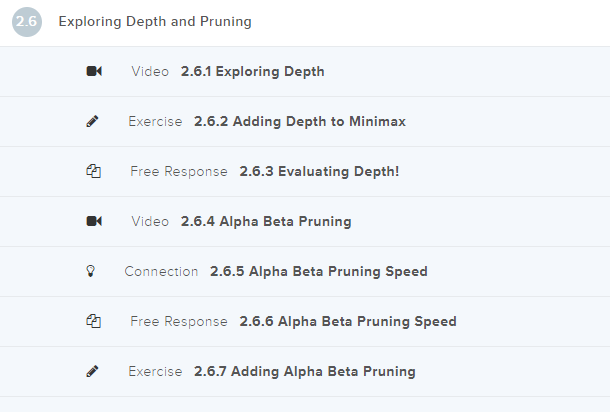Screen dimensions: 610x412
Task: Open the 2.6.1 Exploring Depth video
Action: point(252,72)
